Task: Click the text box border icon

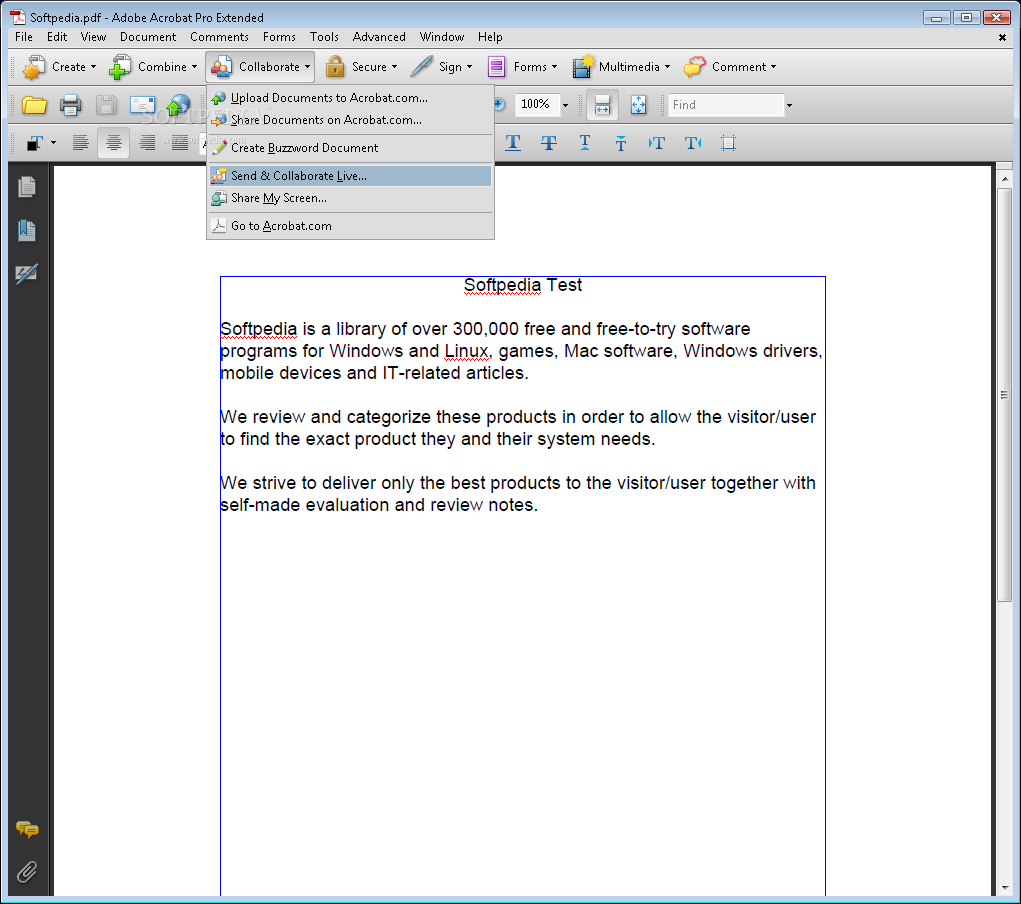Action: (x=729, y=143)
